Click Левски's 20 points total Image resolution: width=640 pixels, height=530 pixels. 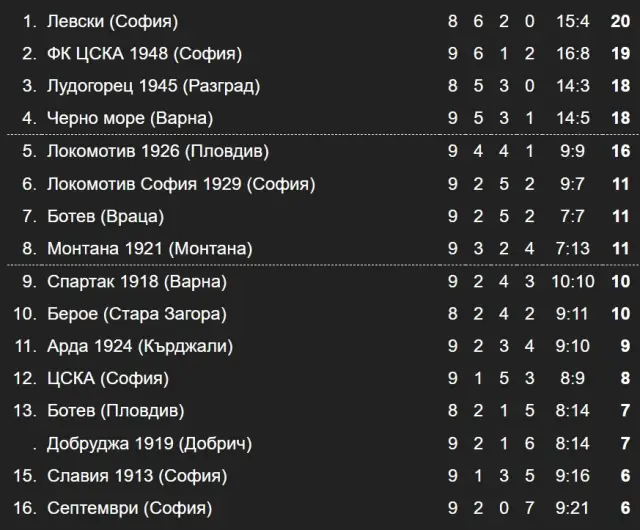click(620, 21)
